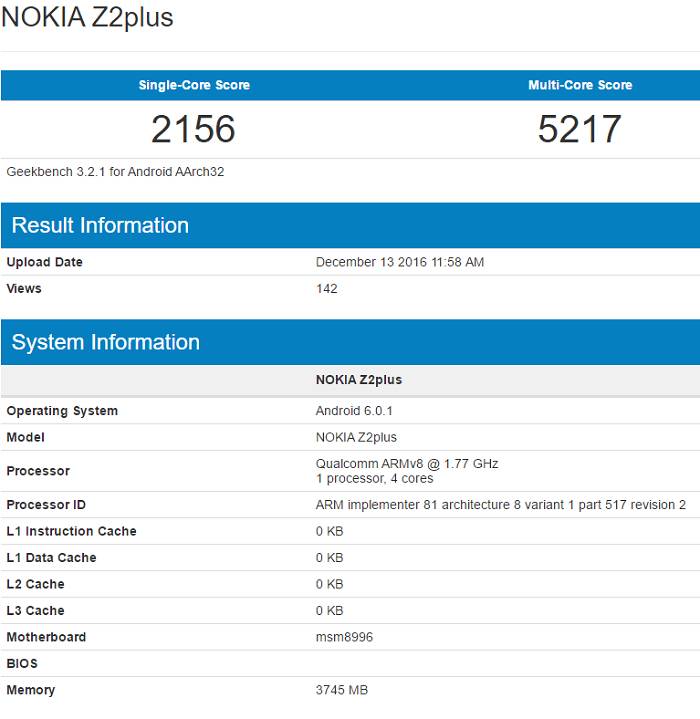
Task: Click the L1 Instruction Cache label
Action: (72, 531)
